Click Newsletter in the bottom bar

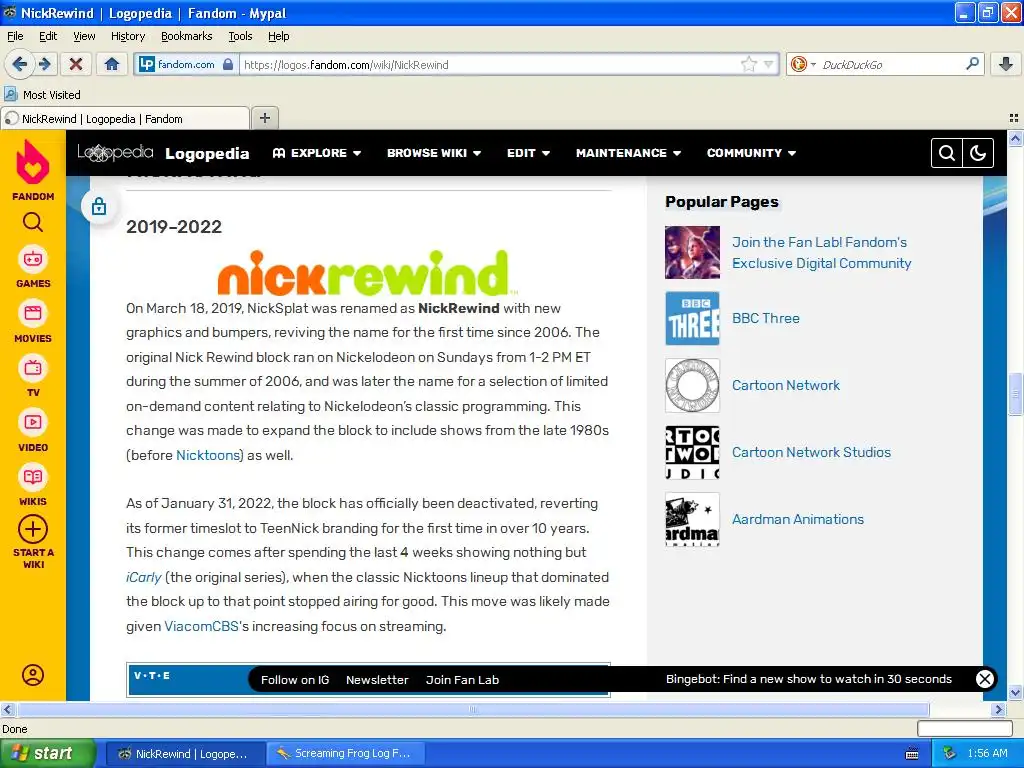tap(377, 680)
